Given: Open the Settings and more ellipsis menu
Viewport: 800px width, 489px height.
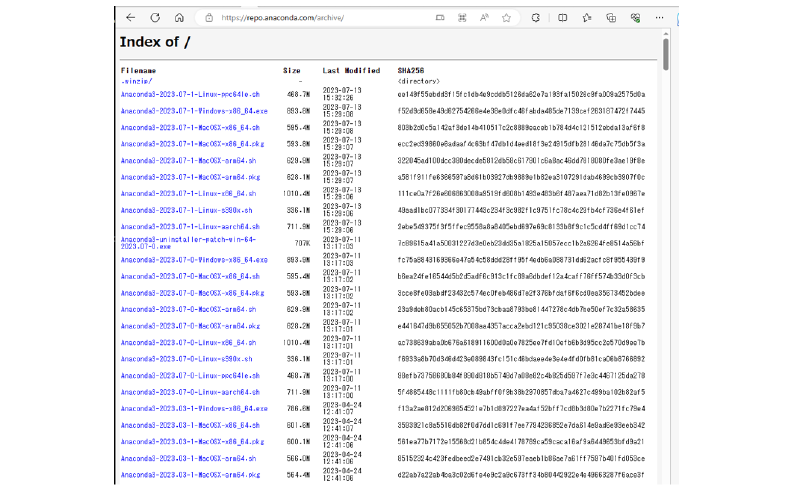Looking at the screenshot, I should (x=660, y=17).
